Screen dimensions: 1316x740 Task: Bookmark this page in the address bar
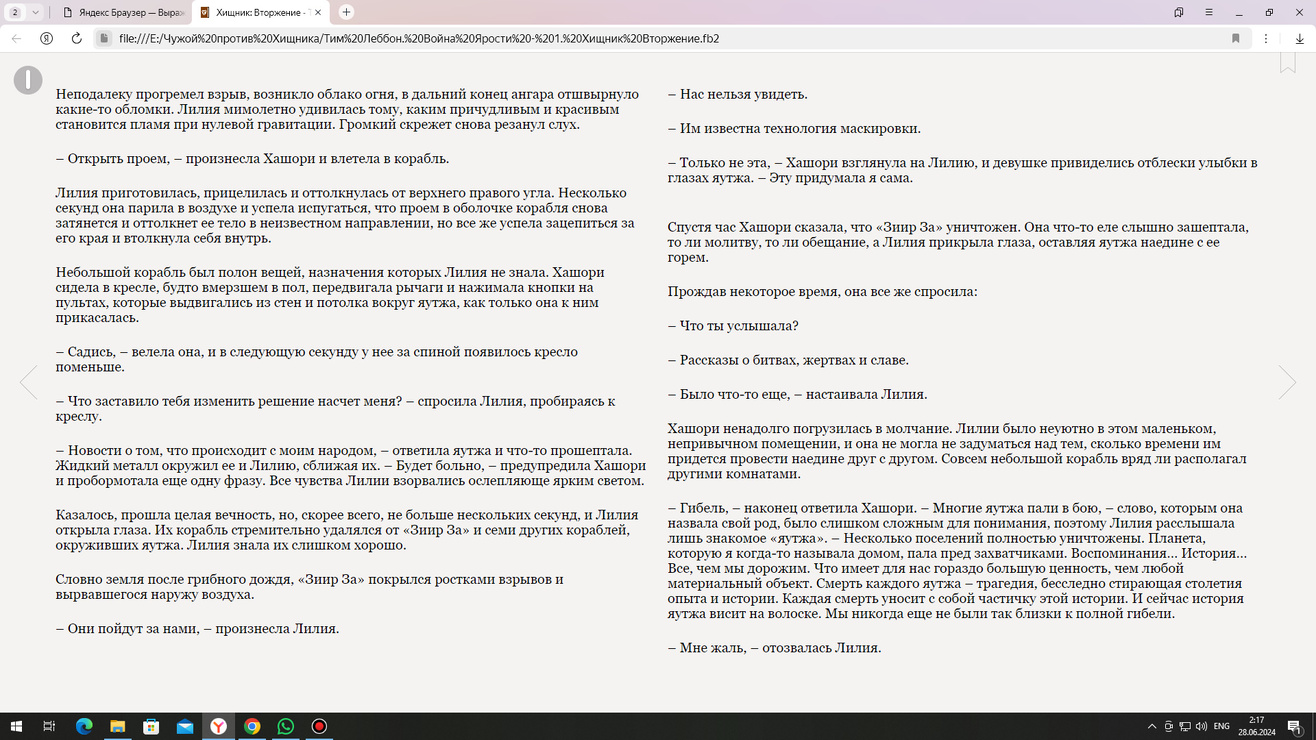(x=1236, y=38)
